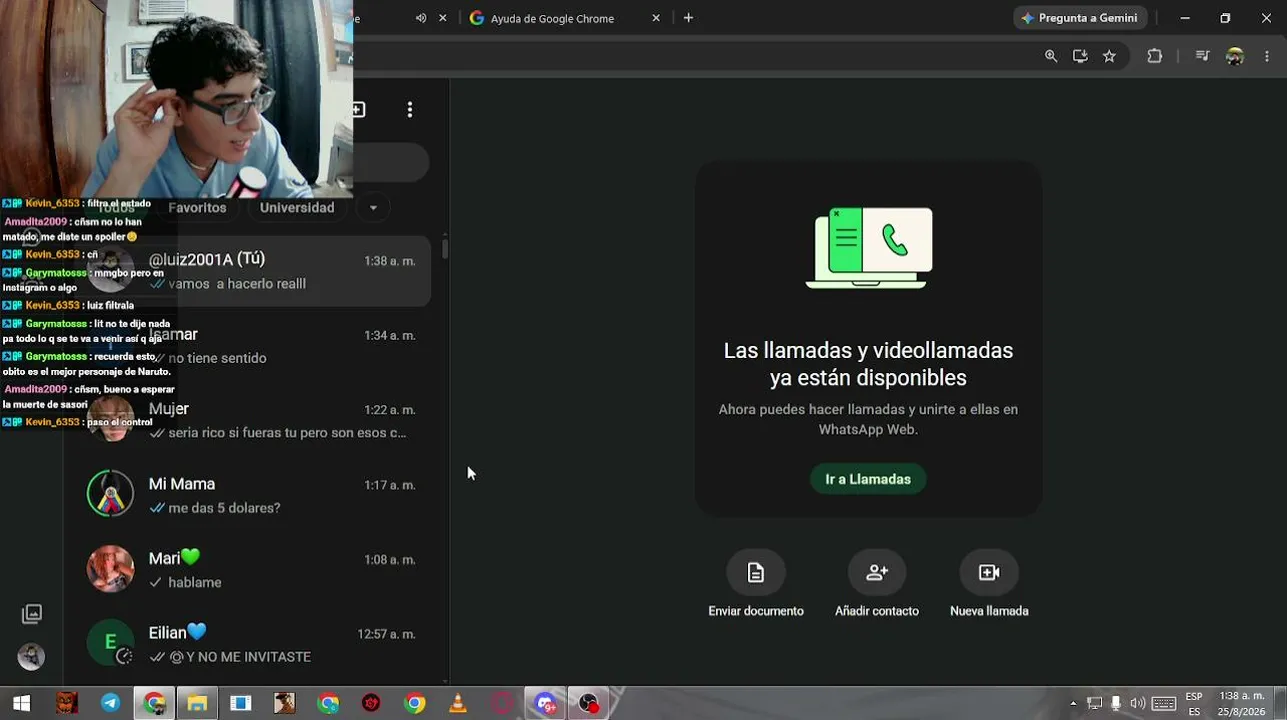Viewport: 1287px width, 720px height.
Task: Show hidden system tray icons
Action: 1073,703
